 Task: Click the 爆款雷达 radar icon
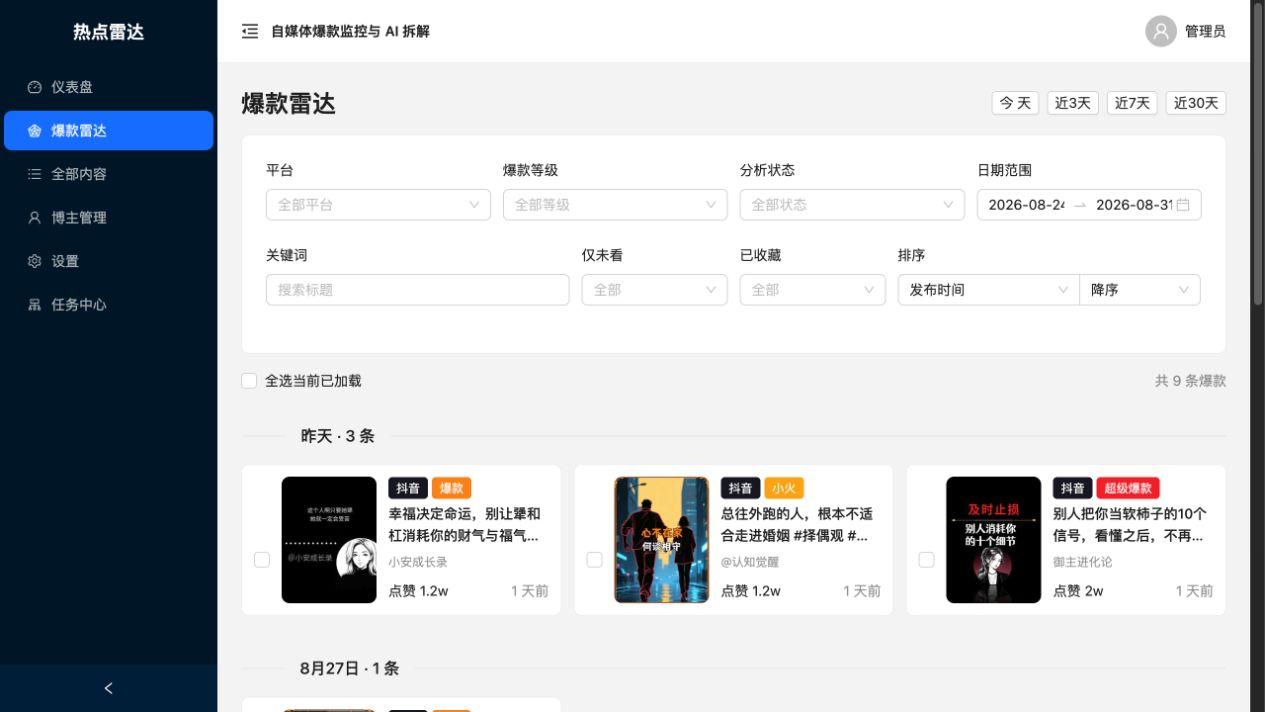(35, 131)
